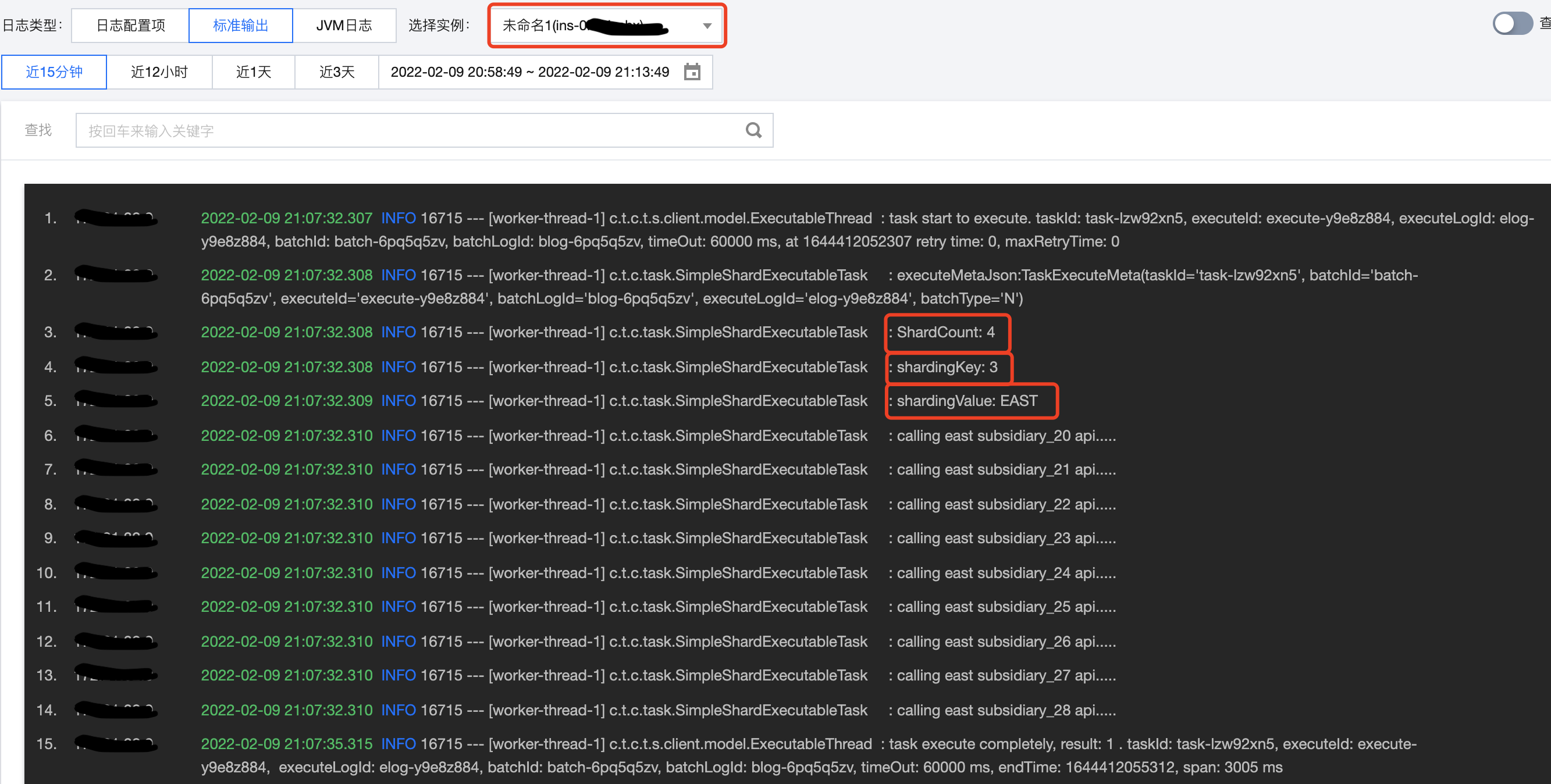Switch to 日志配置项 tab
The height and width of the screenshot is (784, 1551).
point(130,25)
